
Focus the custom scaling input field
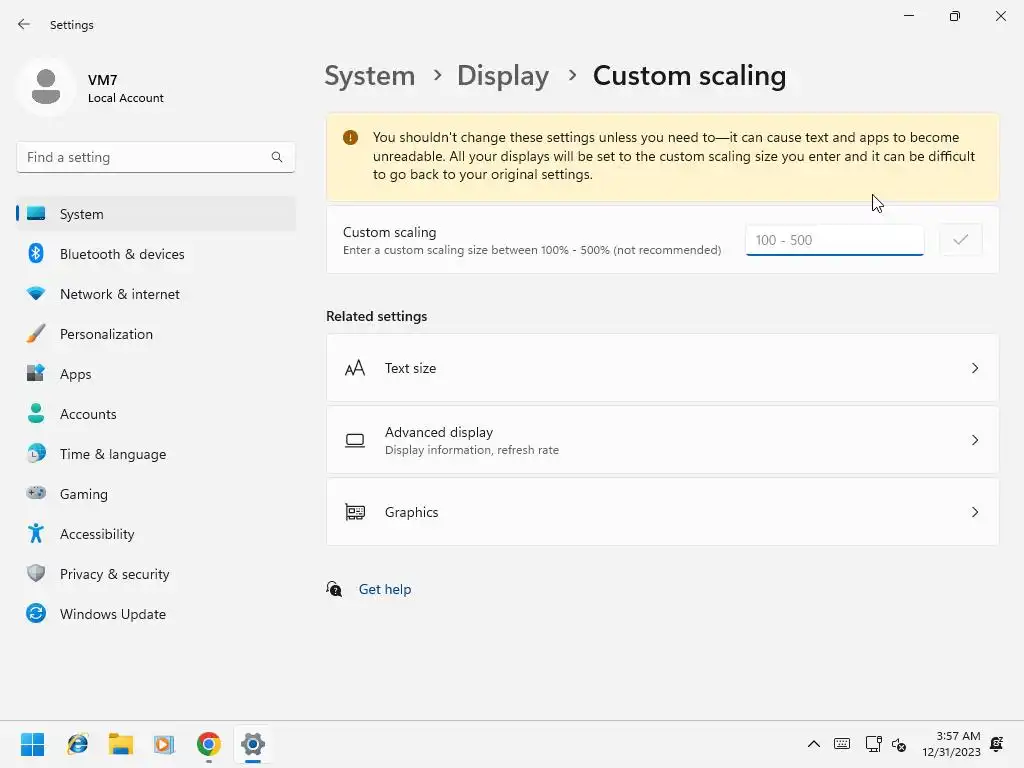pos(834,240)
